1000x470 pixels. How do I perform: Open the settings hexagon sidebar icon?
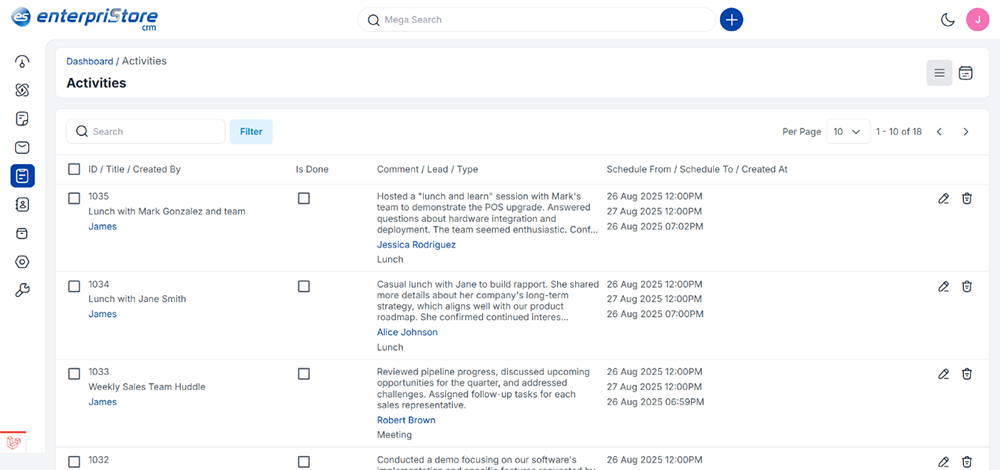click(22, 262)
